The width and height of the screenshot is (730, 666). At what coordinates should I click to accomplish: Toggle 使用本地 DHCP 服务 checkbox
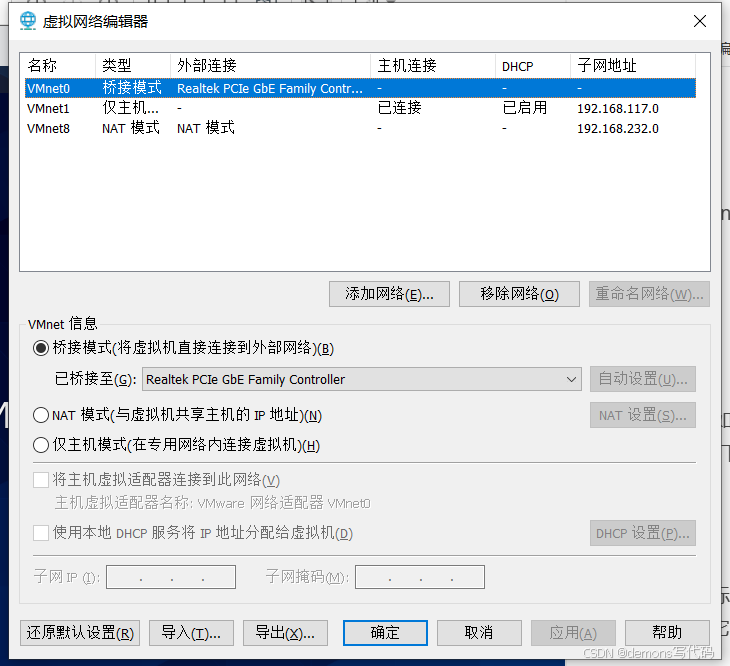pyautogui.click(x=41, y=533)
